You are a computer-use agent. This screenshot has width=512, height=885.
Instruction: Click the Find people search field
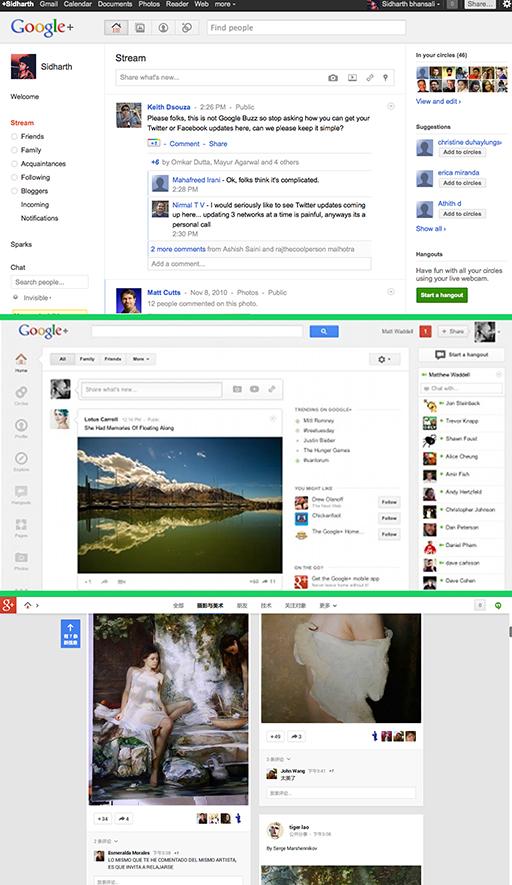(x=307, y=28)
